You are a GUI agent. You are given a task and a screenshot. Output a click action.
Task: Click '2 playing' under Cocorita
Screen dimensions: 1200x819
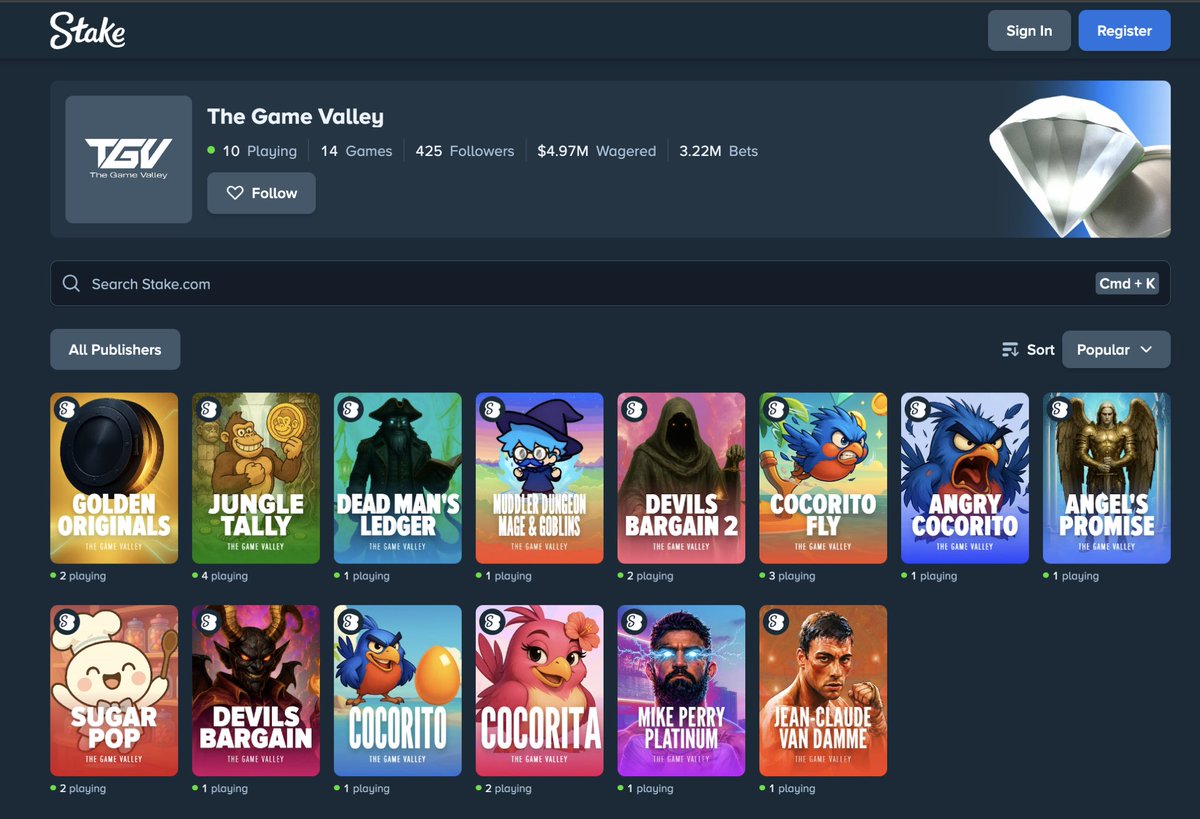click(x=504, y=789)
